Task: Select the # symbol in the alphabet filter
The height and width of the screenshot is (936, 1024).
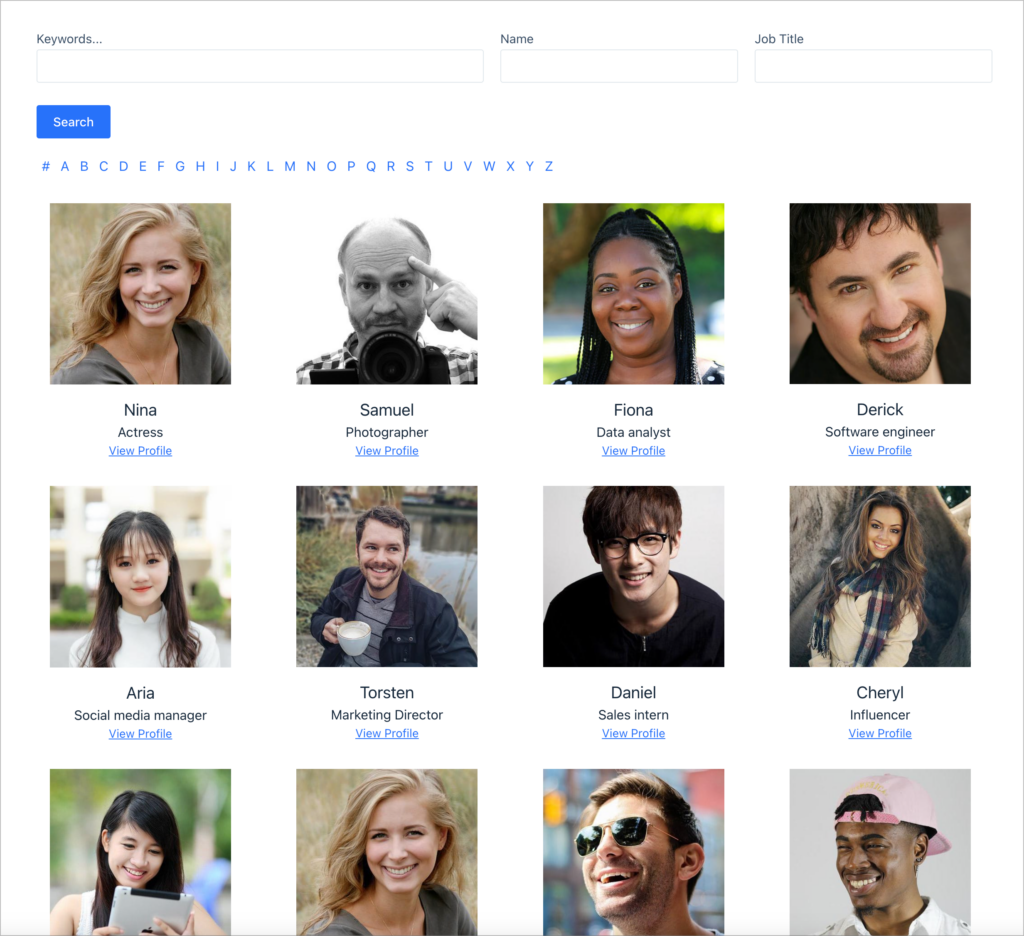Action: (x=45, y=166)
